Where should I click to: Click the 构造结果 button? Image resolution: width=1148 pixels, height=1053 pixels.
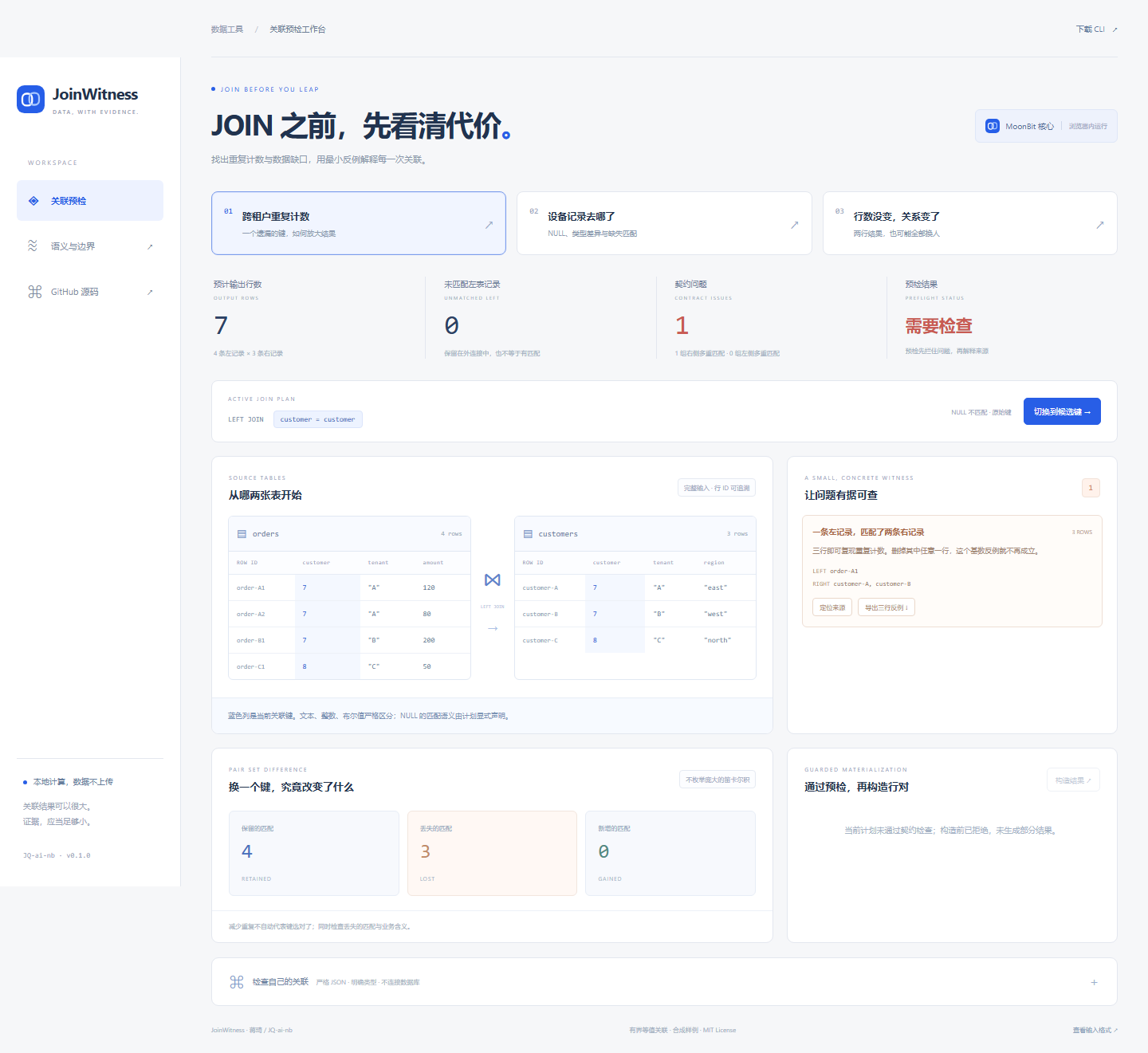tap(1073, 780)
